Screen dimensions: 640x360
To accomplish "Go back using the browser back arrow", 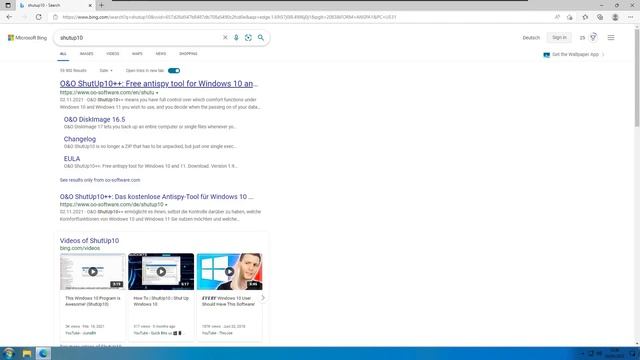I will [9, 17].
